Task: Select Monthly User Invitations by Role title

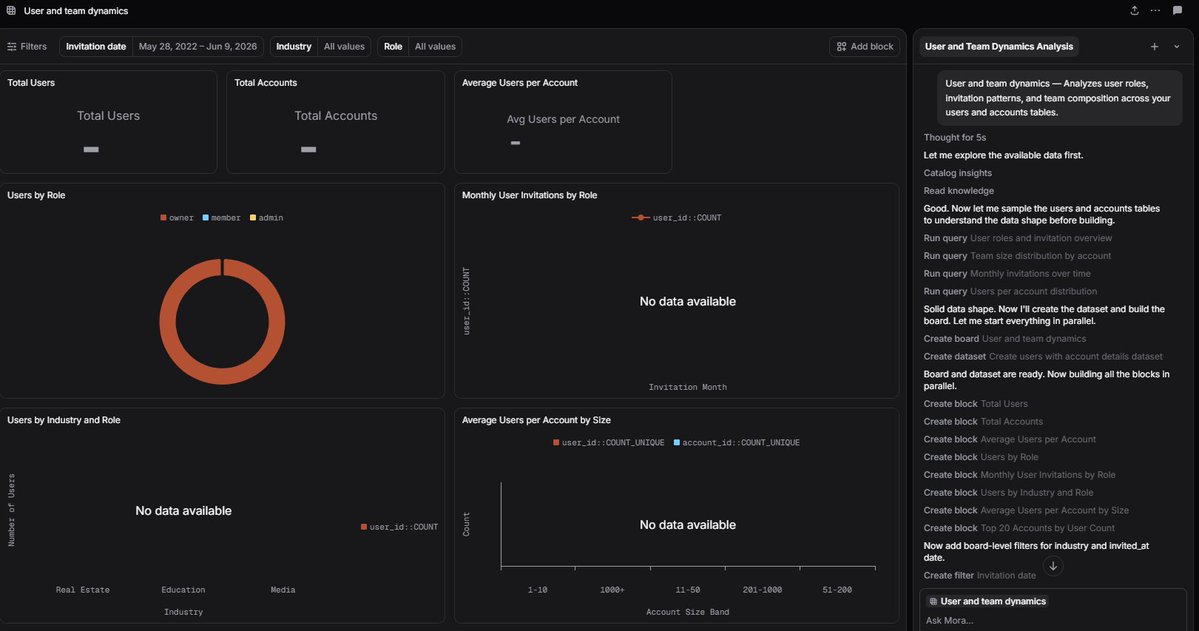Action: click(529, 195)
